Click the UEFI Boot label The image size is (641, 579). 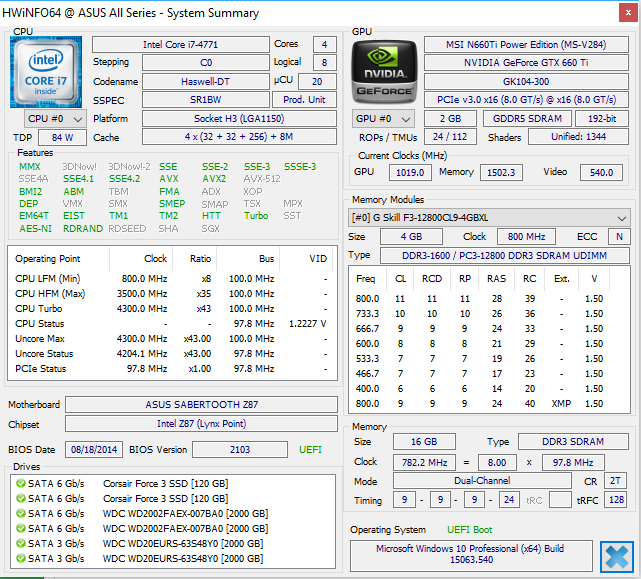469,530
